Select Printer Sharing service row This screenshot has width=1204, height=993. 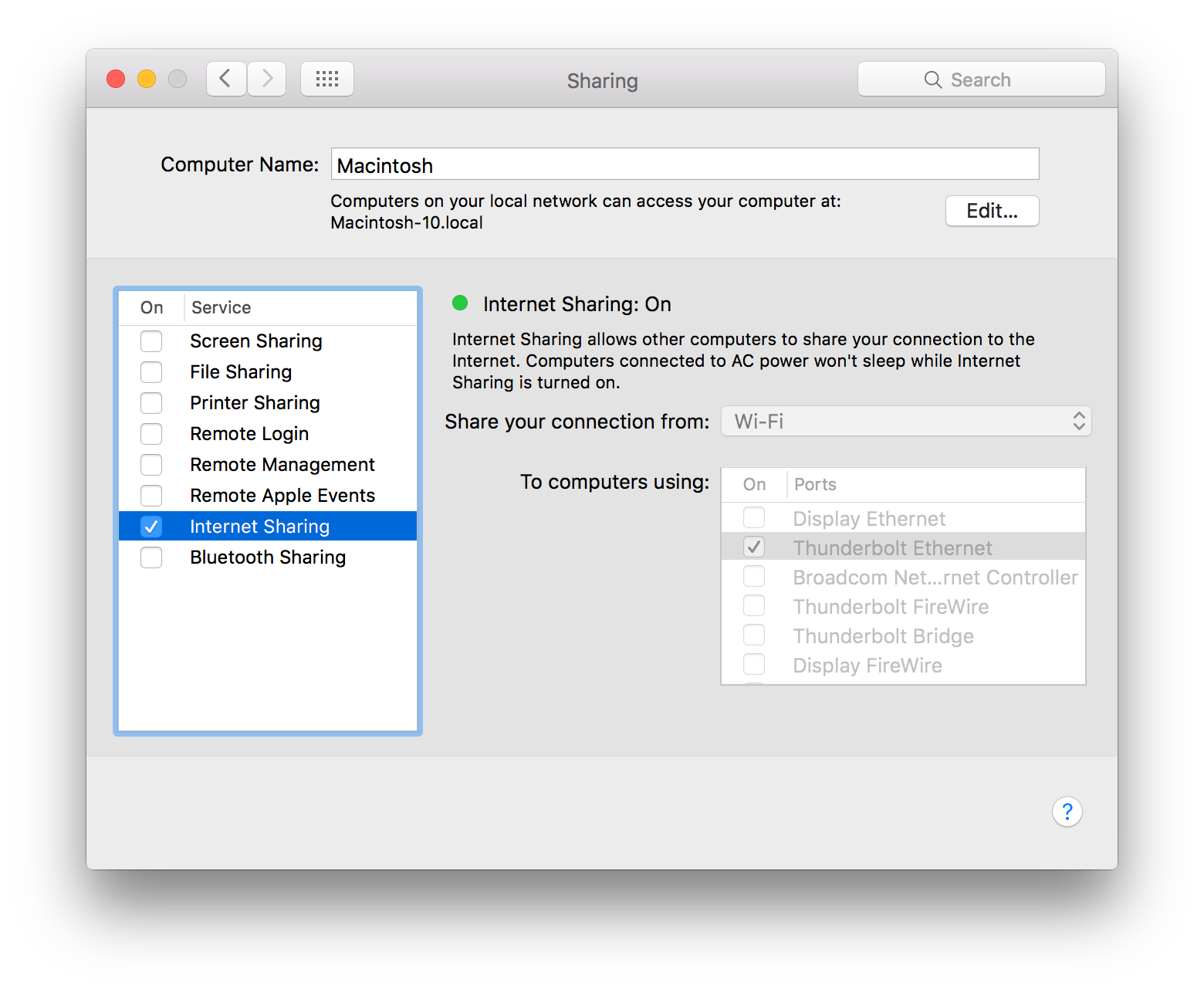tap(268, 403)
